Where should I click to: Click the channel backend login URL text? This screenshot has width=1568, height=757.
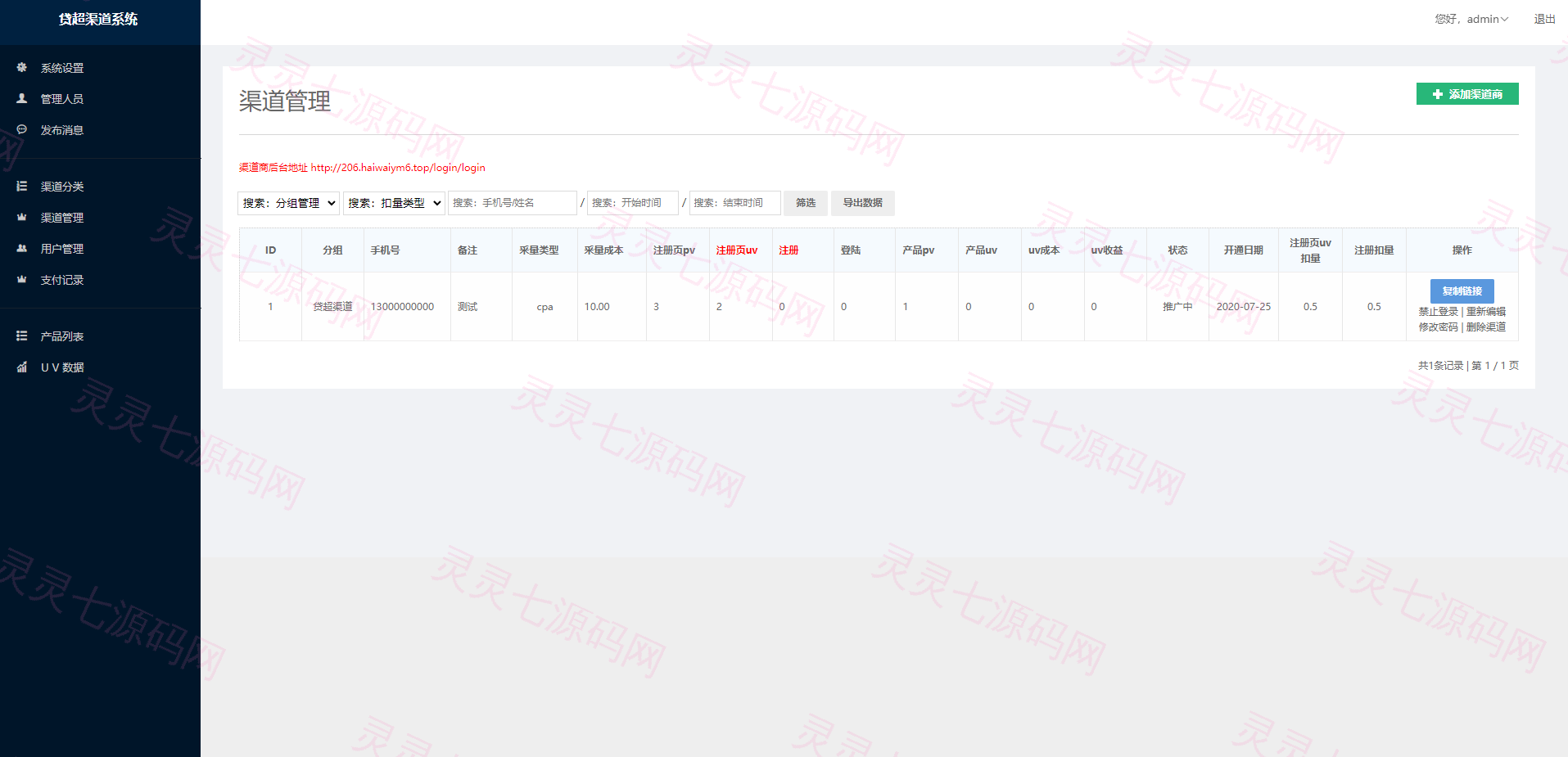click(x=398, y=168)
